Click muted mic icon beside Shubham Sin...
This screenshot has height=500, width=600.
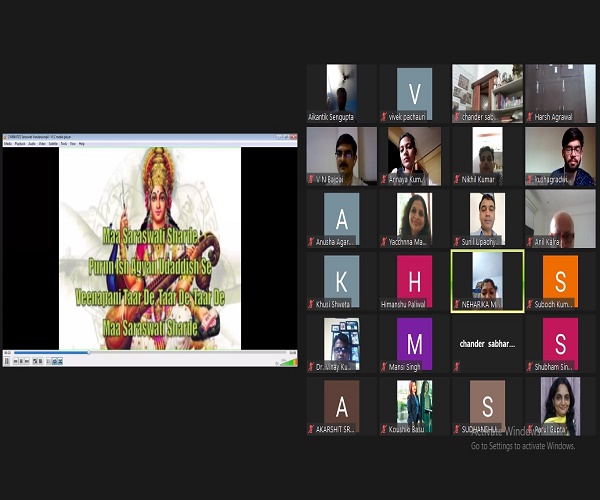pos(530,367)
